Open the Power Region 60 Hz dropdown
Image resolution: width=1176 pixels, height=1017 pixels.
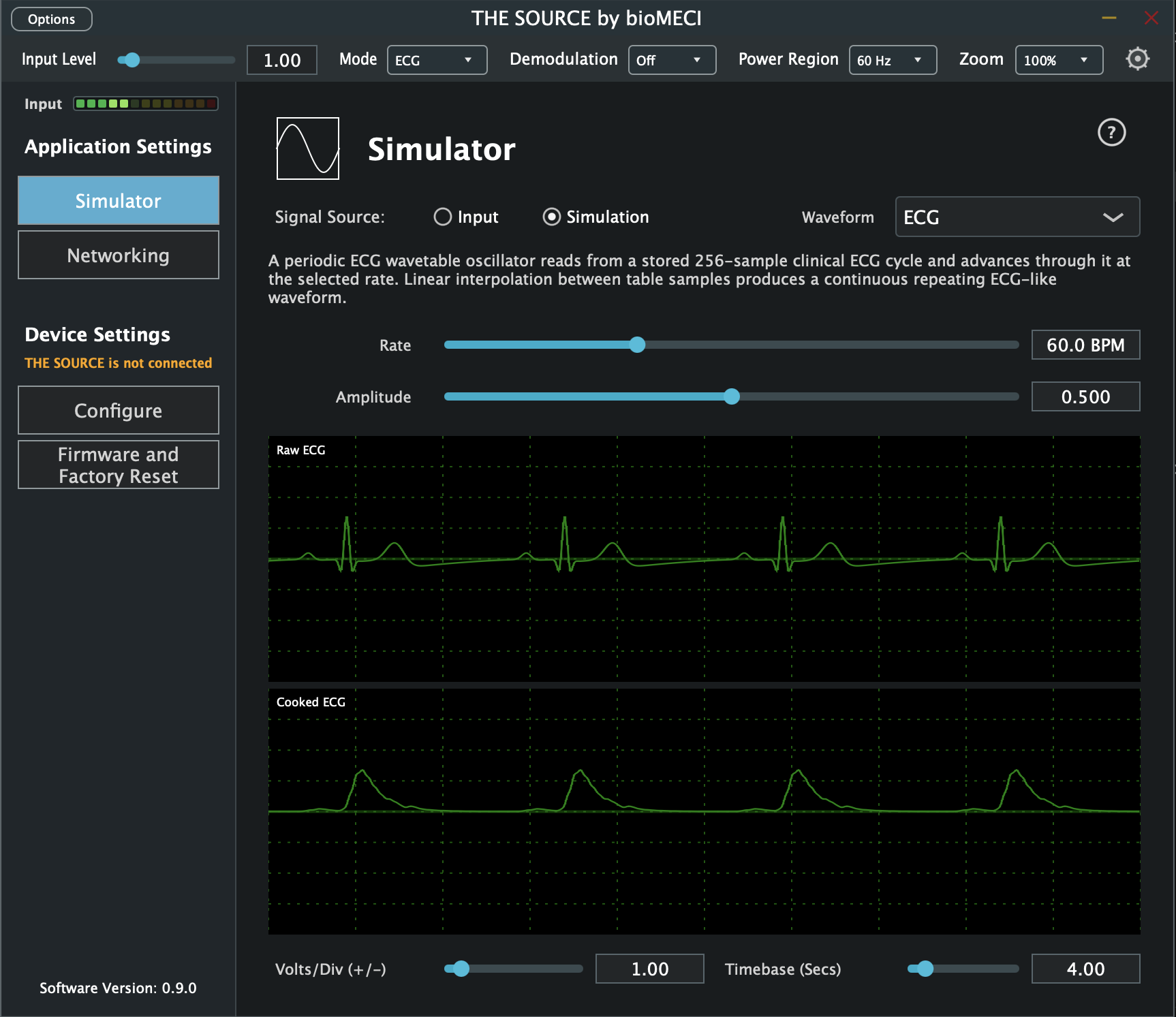pos(893,60)
